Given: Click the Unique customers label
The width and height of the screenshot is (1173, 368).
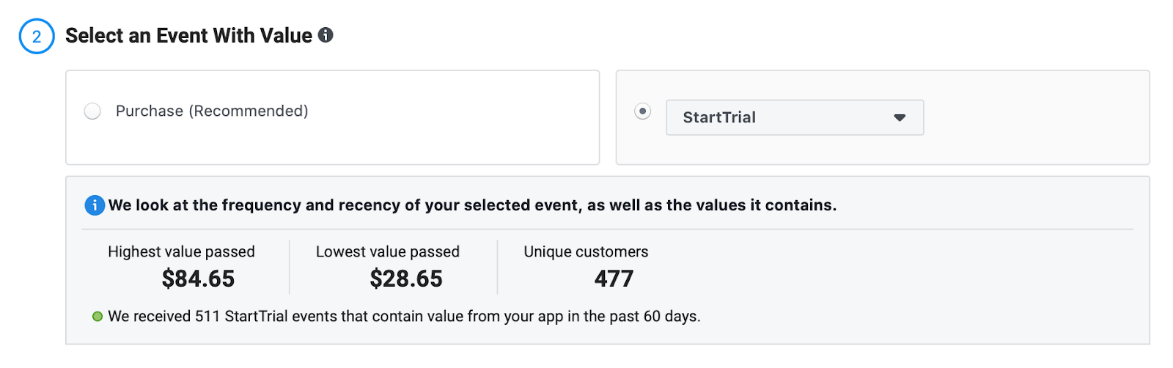Looking at the screenshot, I should [x=586, y=251].
